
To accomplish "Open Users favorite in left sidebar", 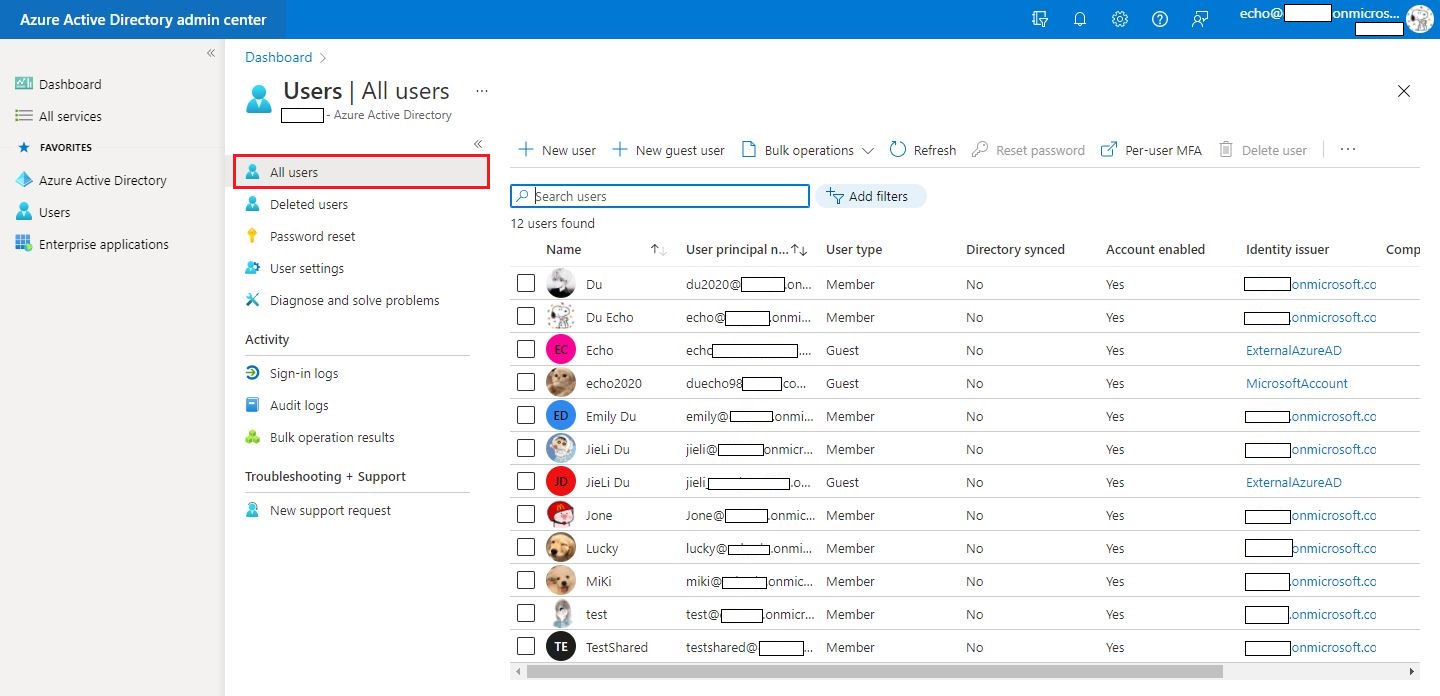I will click(42, 212).
